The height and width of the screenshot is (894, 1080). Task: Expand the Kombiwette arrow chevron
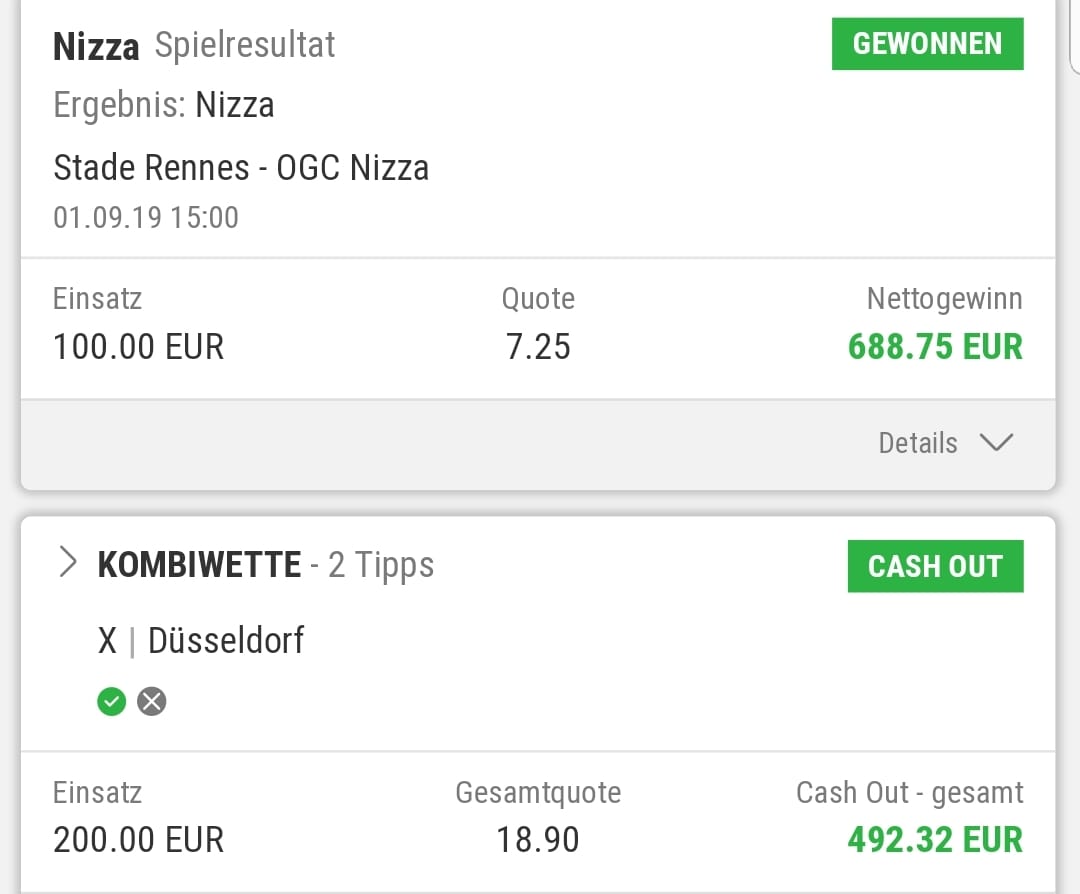point(68,564)
